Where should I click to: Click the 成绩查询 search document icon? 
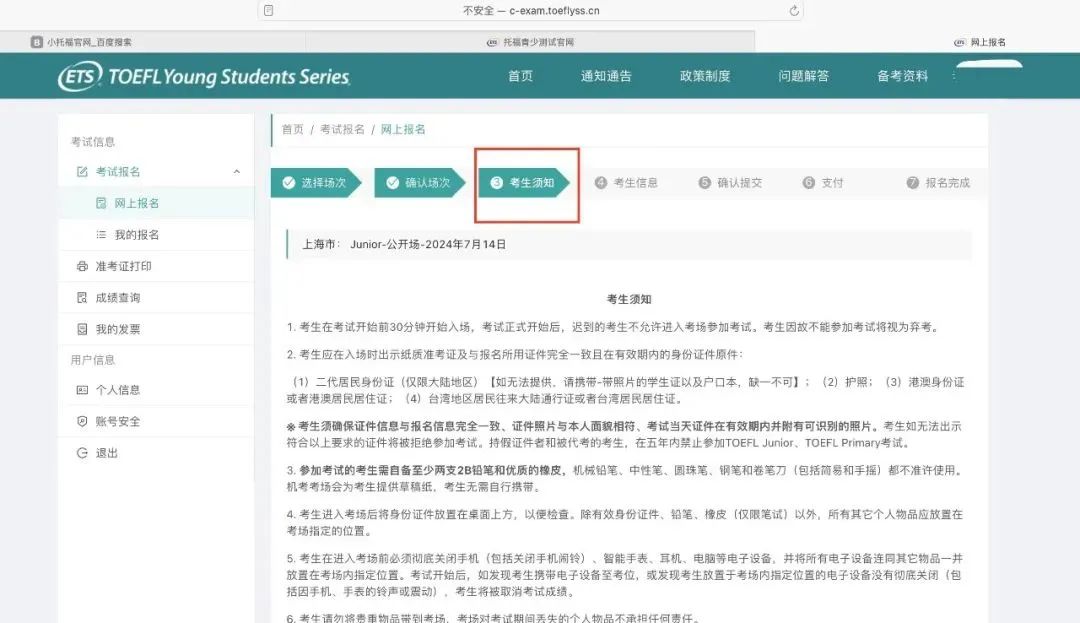(82, 297)
